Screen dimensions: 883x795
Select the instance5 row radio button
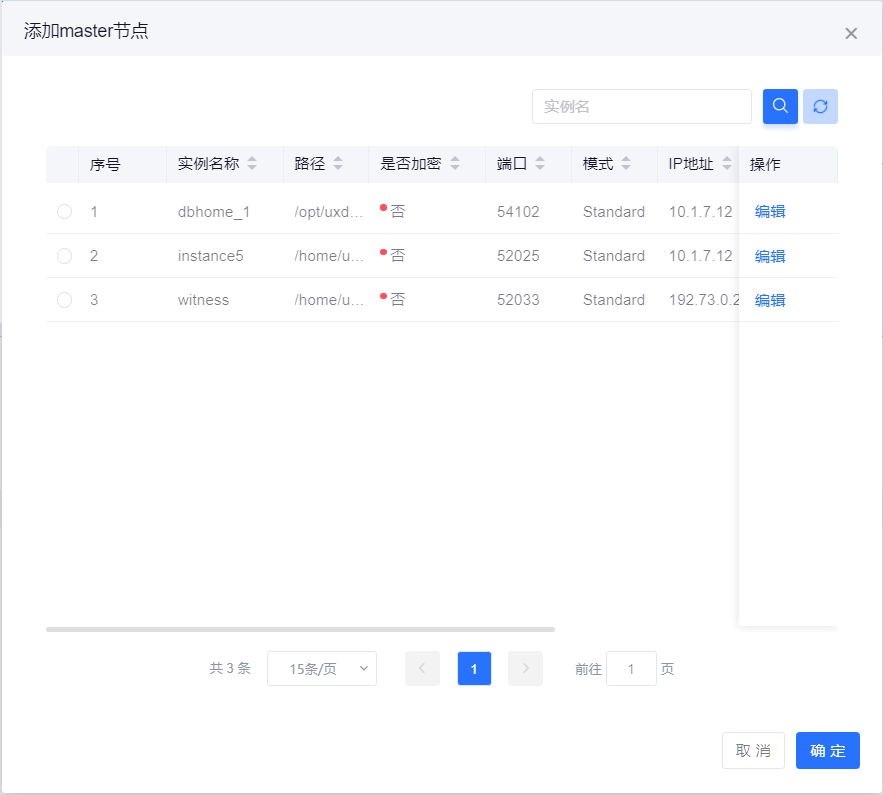(x=65, y=256)
